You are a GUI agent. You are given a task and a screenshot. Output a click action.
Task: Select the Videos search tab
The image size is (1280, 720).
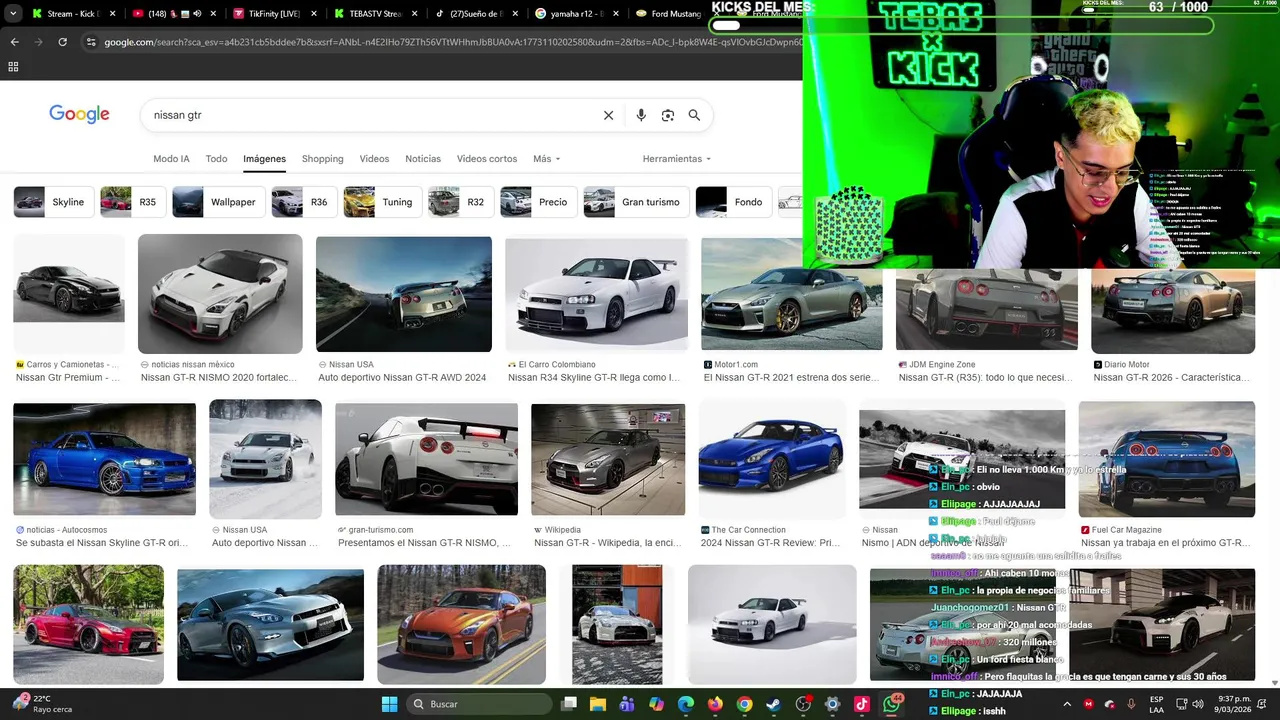374,159
